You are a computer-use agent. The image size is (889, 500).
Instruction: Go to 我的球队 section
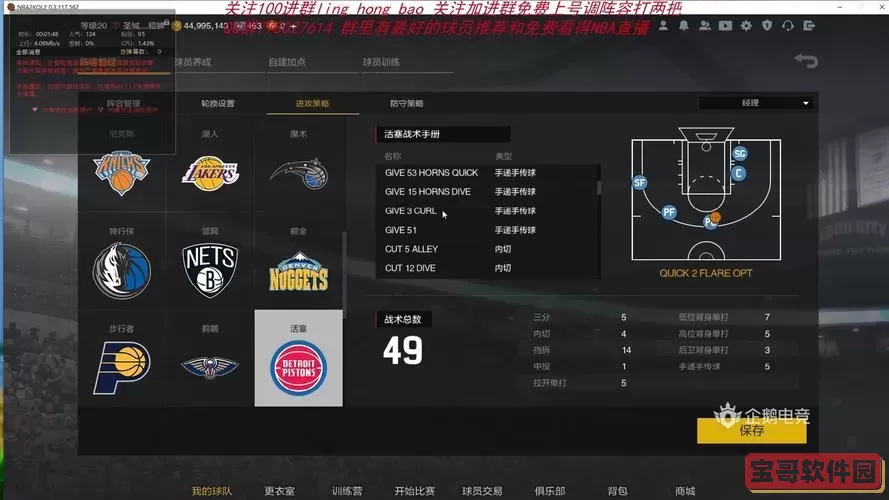click(x=211, y=491)
